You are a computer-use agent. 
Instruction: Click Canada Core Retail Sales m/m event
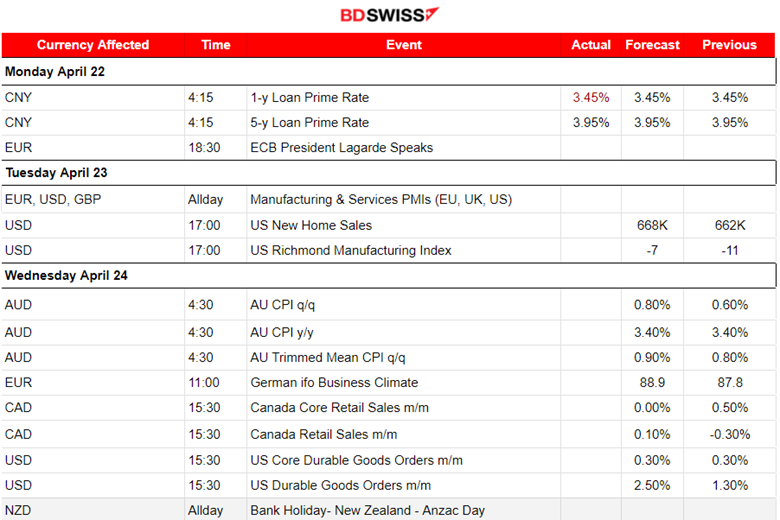pyautogui.click(x=336, y=408)
